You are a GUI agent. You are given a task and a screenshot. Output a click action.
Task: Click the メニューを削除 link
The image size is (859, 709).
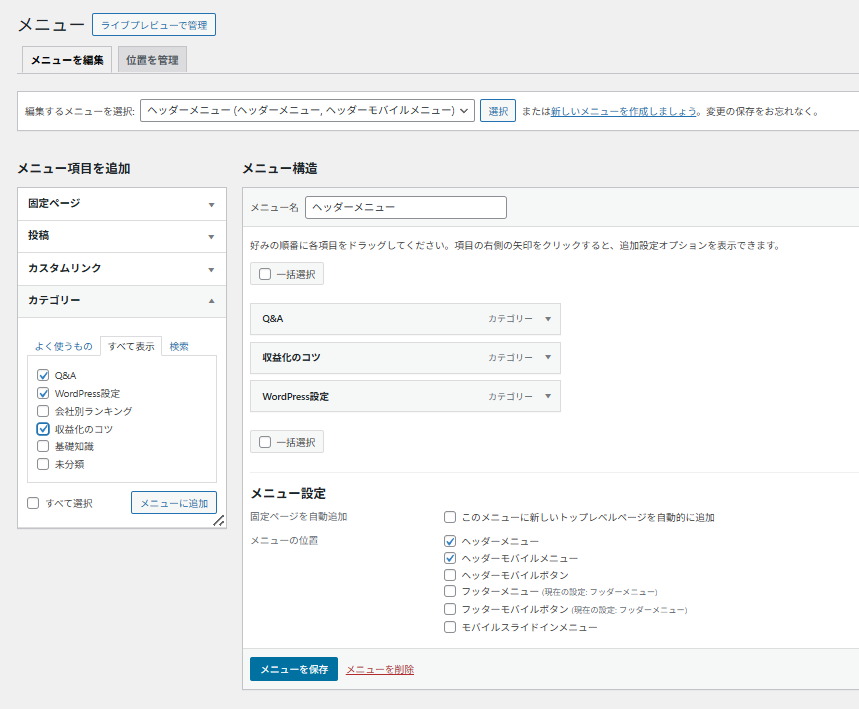(x=380, y=670)
